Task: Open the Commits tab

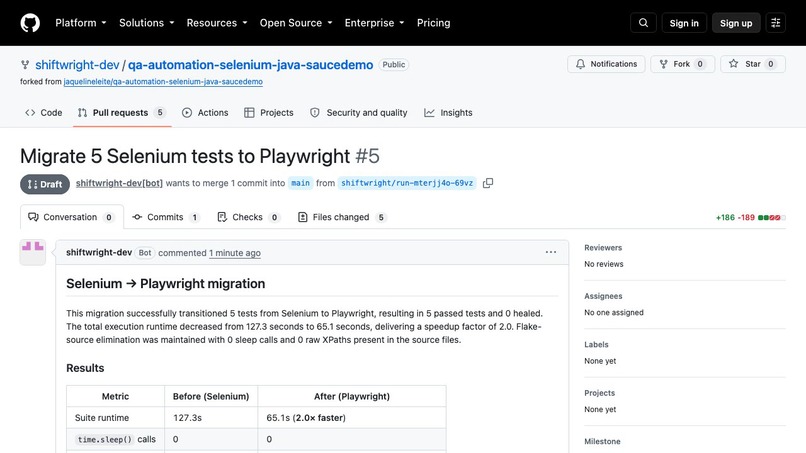Action: 166,217
